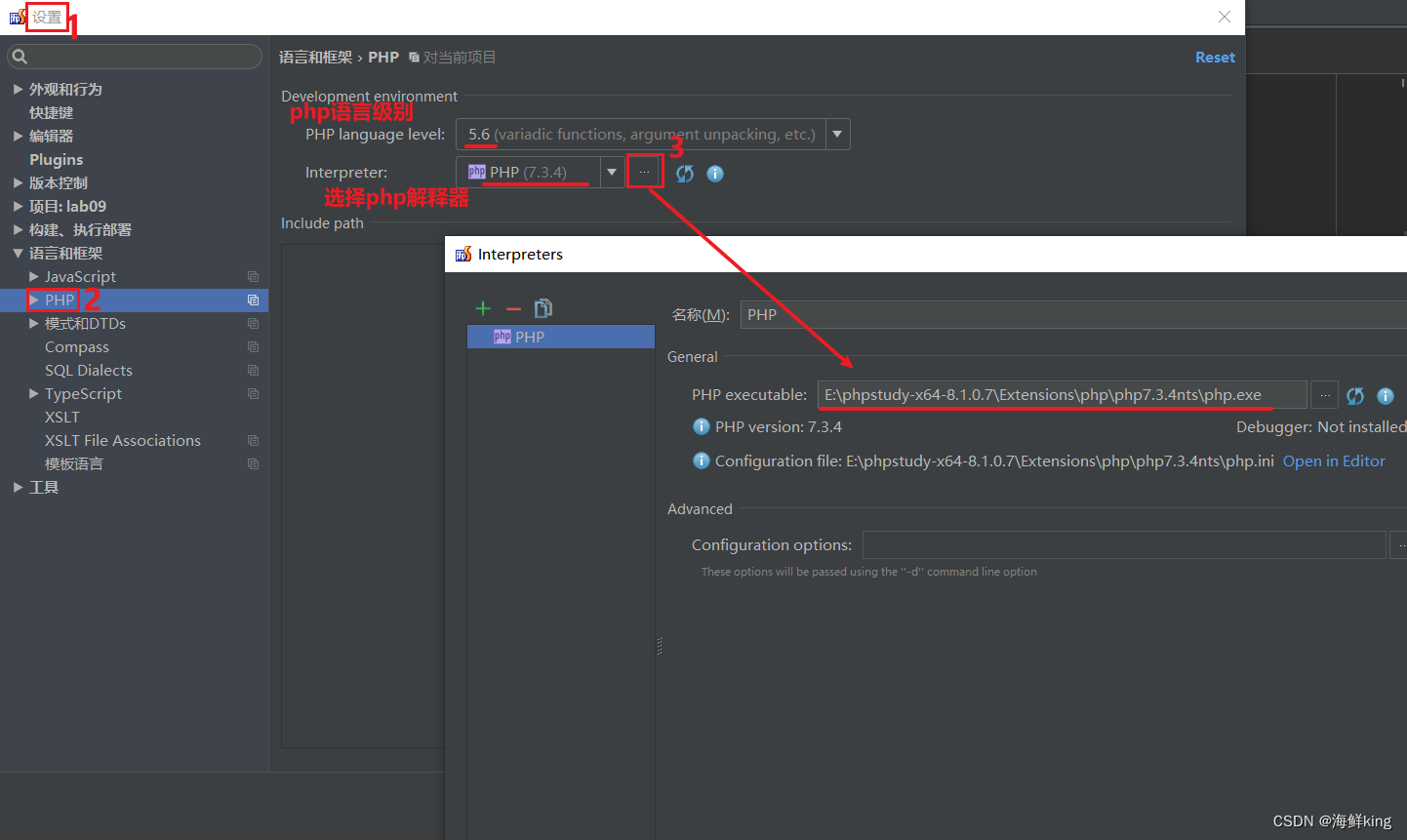The height and width of the screenshot is (840, 1407).
Task: Click the project-level icon beside 模板语言
Action: pyautogui.click(x=253, y=463)
